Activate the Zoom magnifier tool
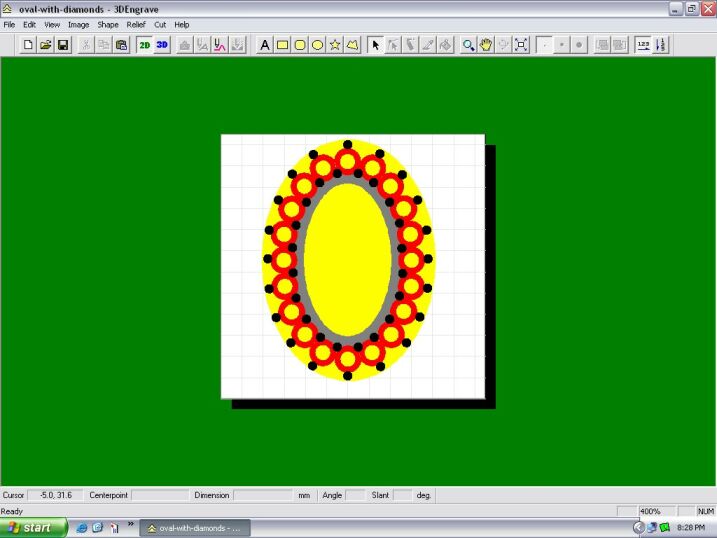The image size is (717, 538). (468, 45)
